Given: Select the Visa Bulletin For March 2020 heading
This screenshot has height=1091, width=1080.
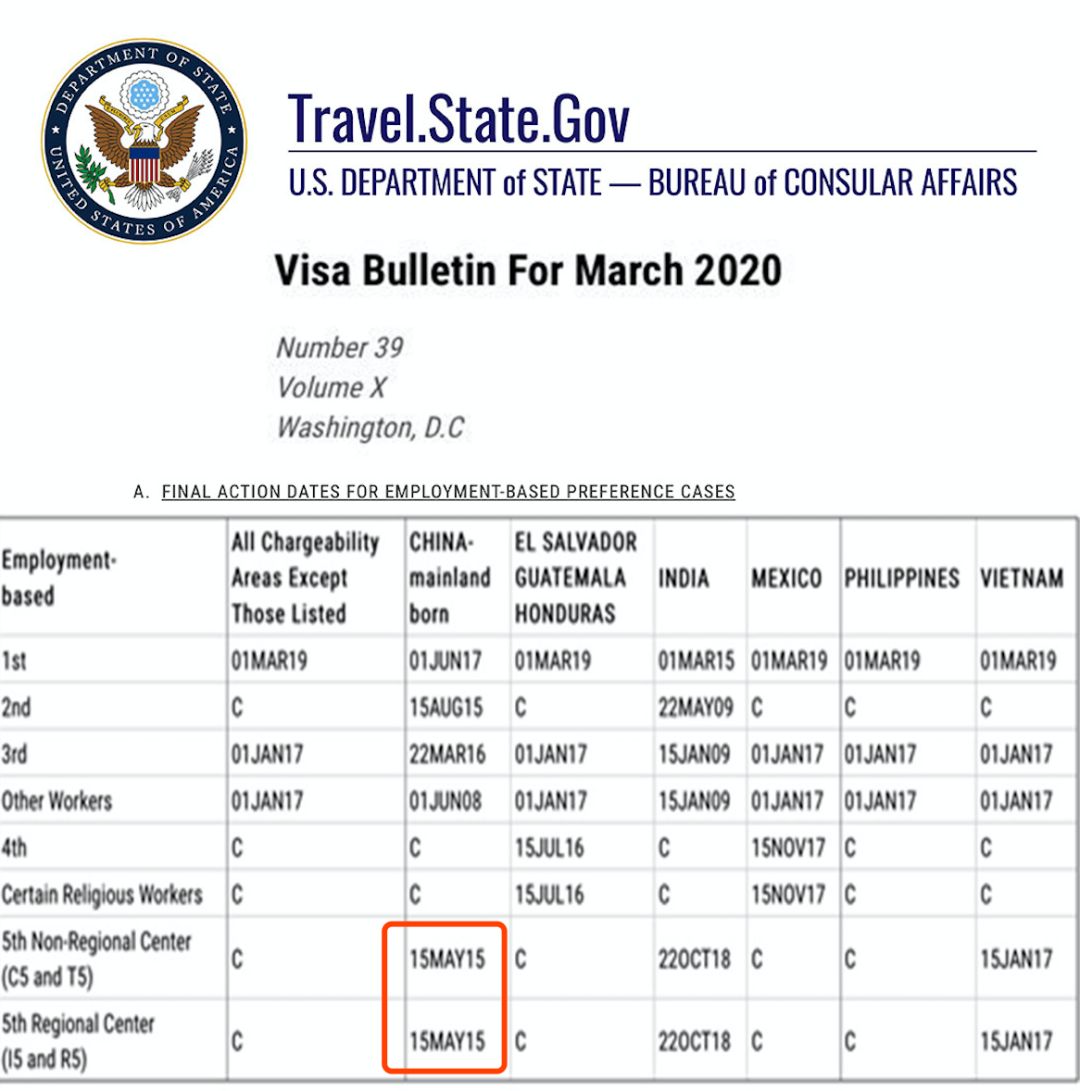Looking at the screenshot, I should (528, 270).
